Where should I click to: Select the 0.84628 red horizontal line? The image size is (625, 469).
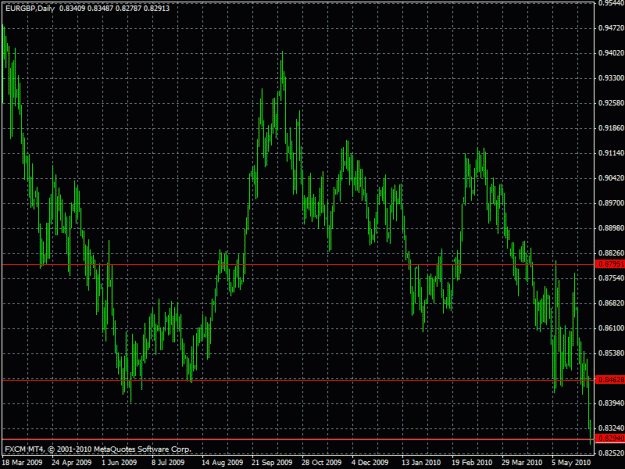298,381
